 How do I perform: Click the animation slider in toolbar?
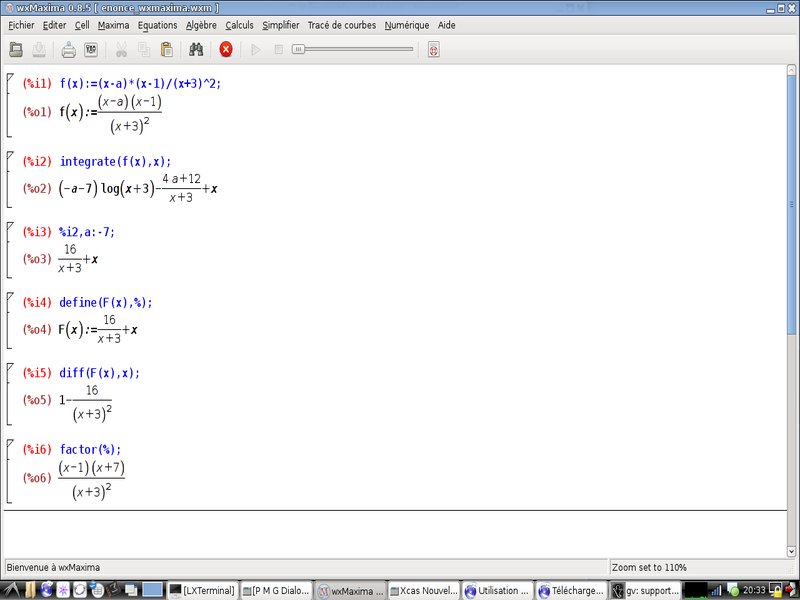(352, 49)
